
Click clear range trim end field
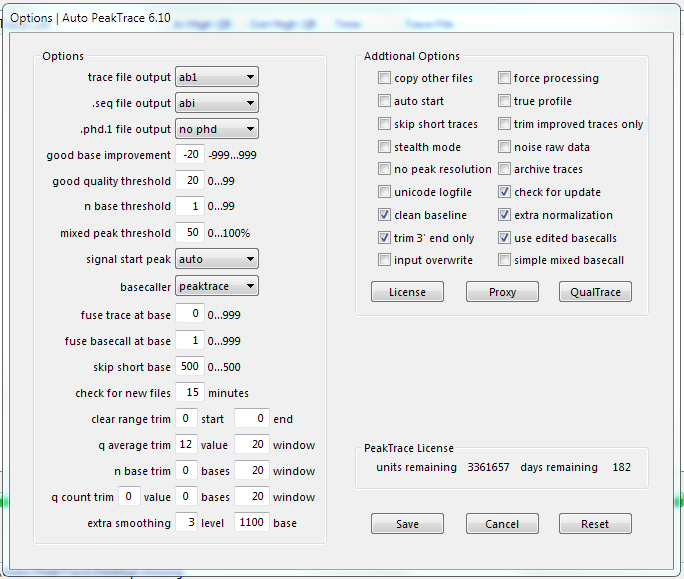click(x=252, y=418)
